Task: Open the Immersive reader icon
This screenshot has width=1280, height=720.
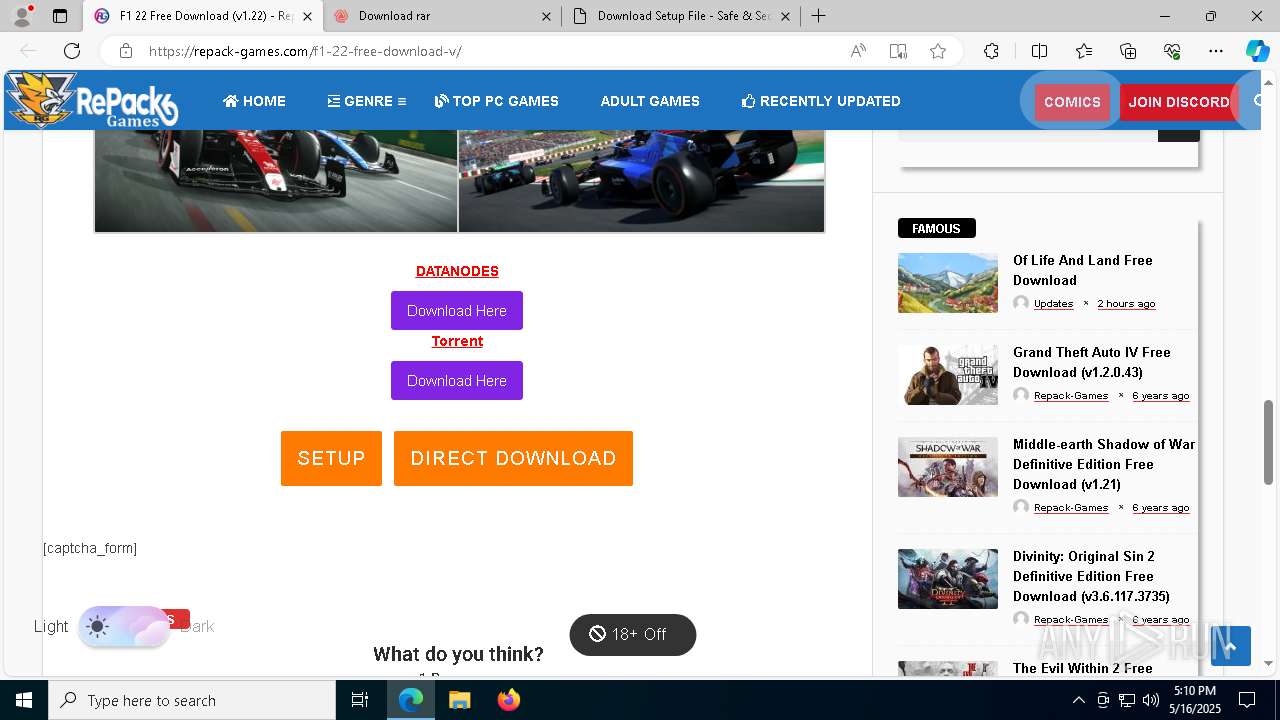Action: [898, 51]
